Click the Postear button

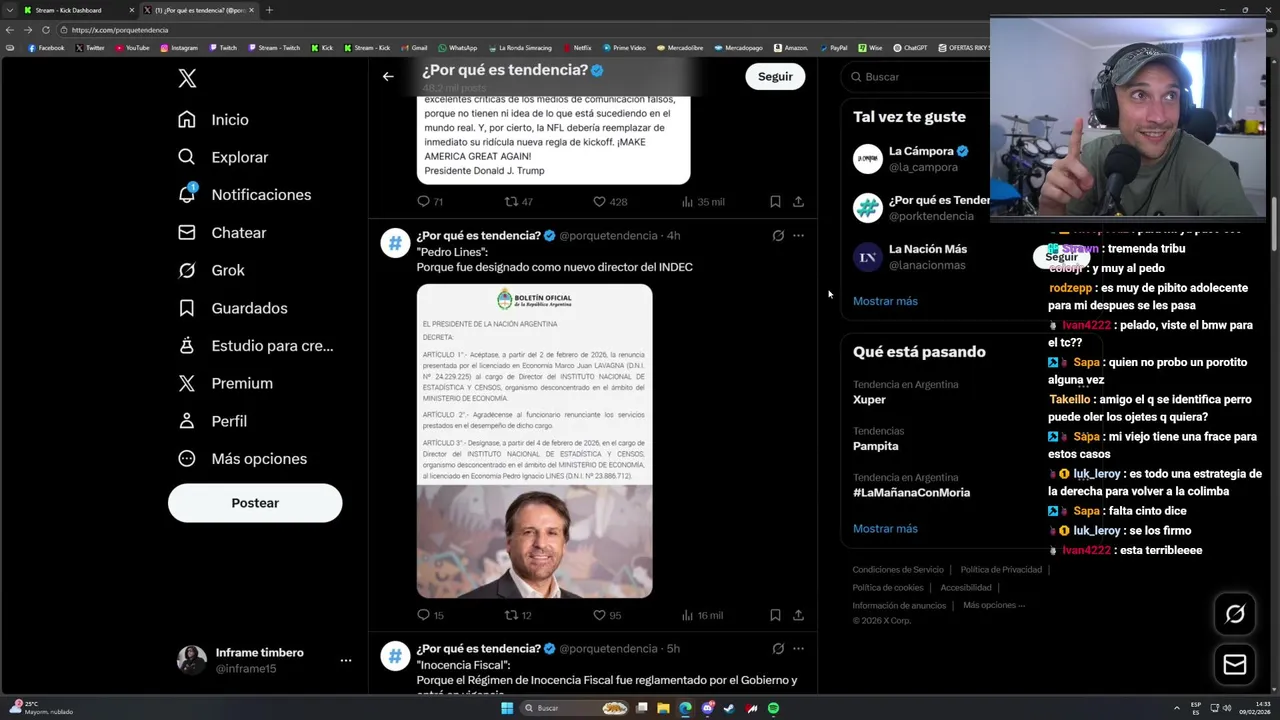point(255,503)
